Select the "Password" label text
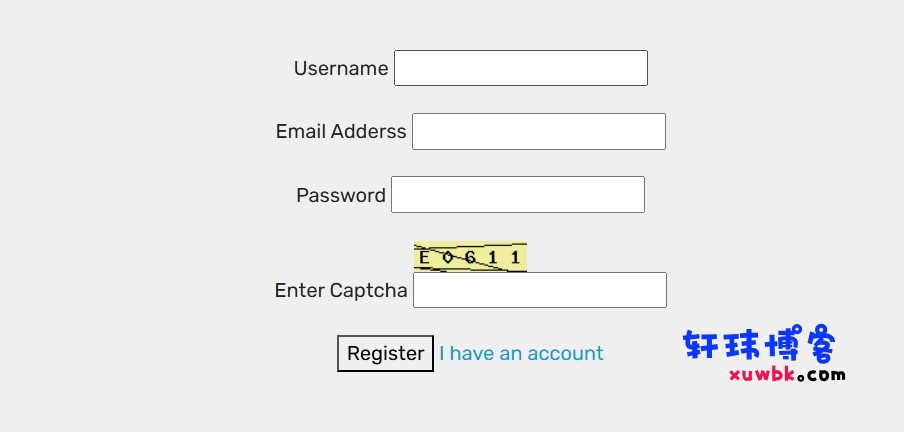 (341, 195)
